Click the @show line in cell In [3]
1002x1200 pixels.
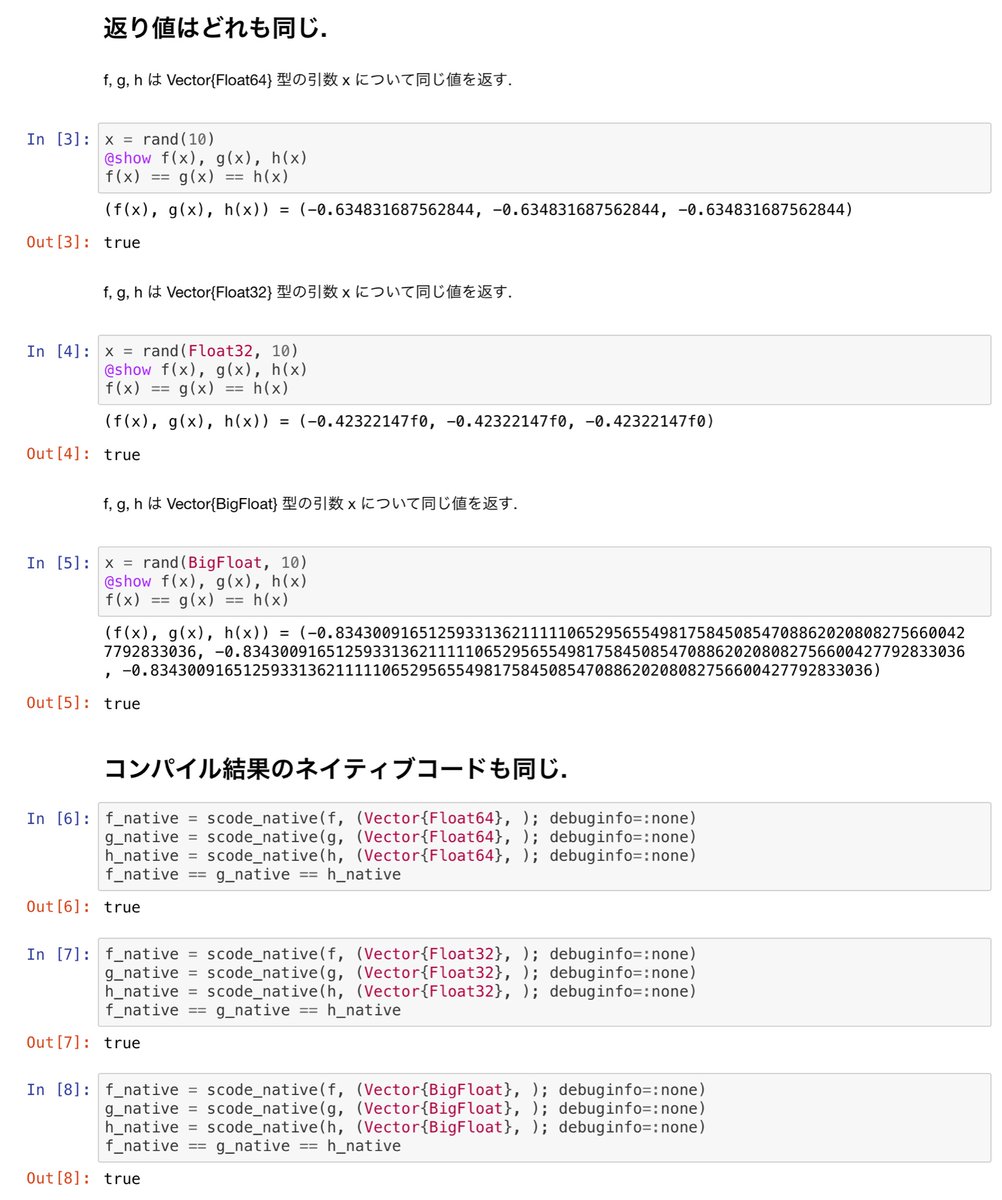[x=206, y=158]
